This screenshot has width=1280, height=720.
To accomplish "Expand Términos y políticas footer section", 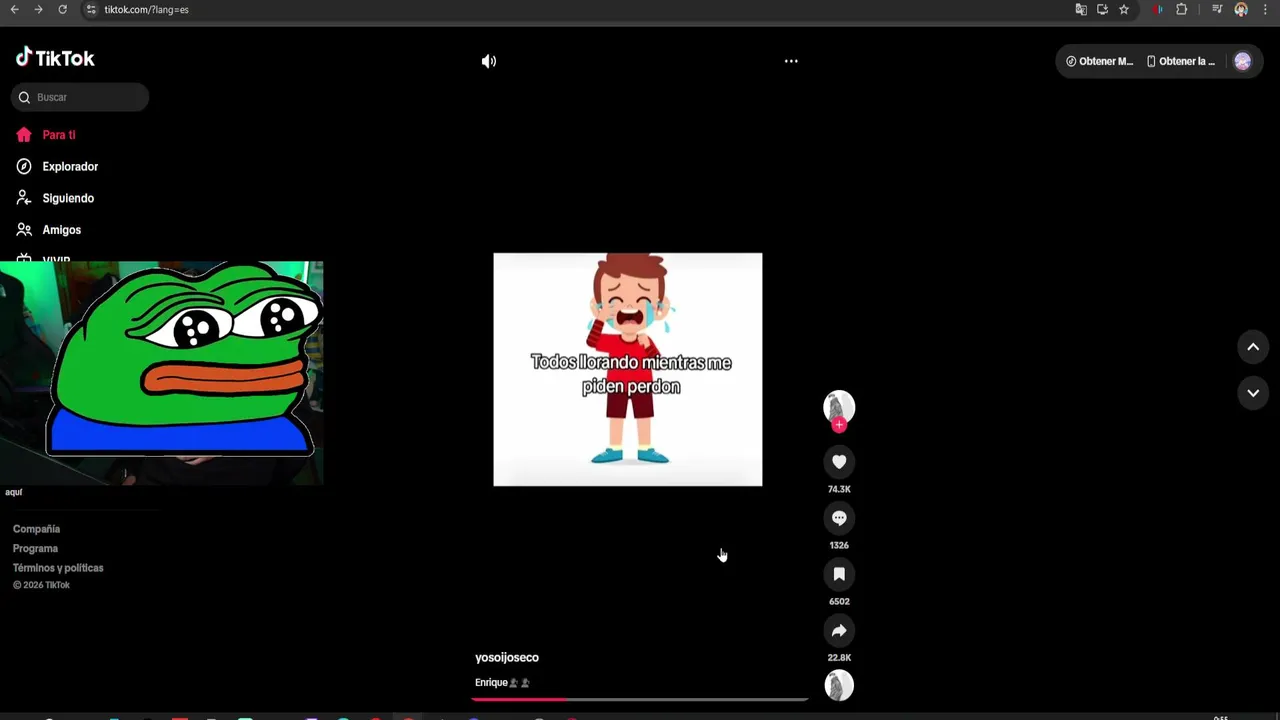I will coord(58,568).
